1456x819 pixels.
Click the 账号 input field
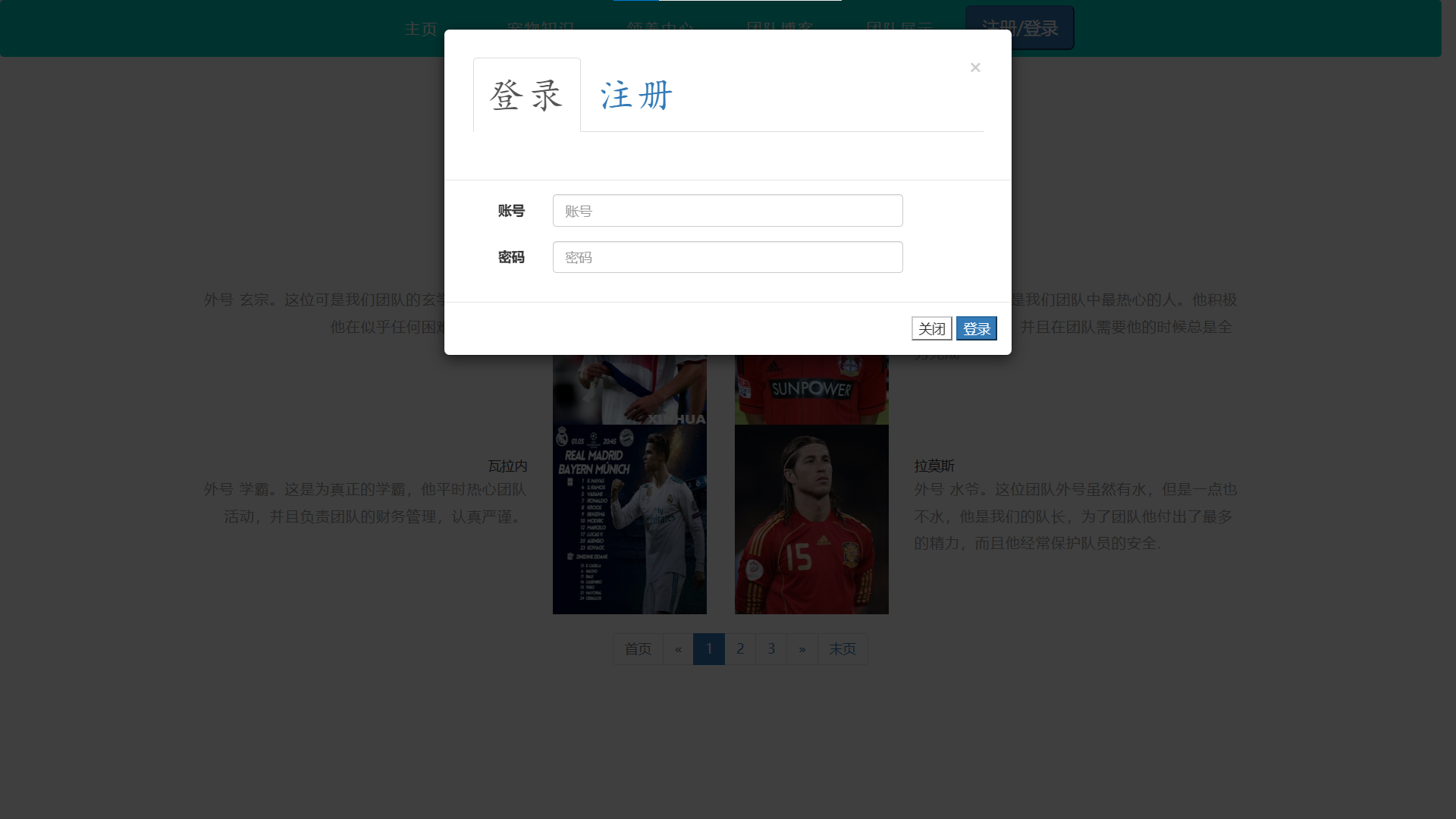point(727,211)
